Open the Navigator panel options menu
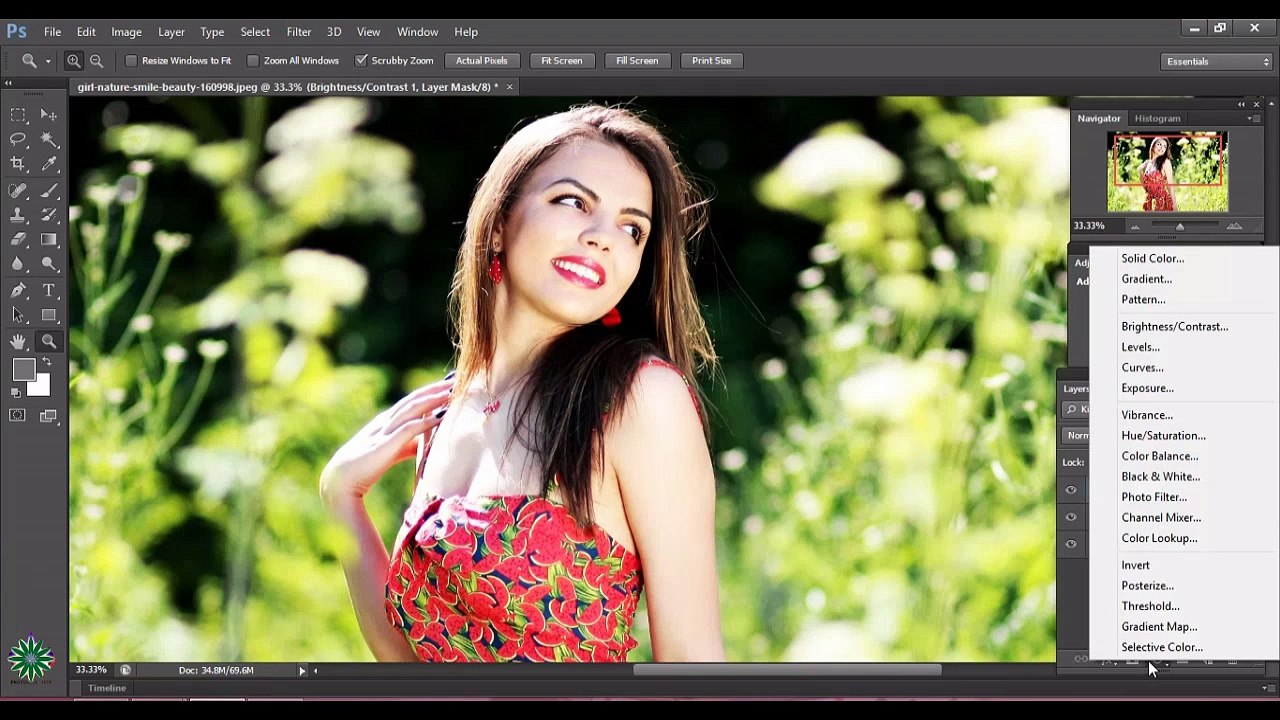Image resolution: width=1280 pixels, height=720 pixels. click(x=1252, y=118)
